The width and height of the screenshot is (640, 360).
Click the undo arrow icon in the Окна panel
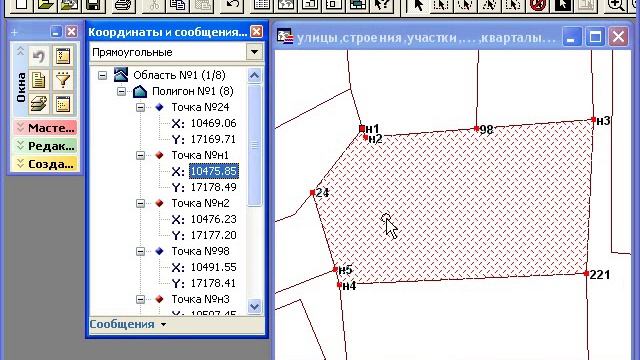[39, 56]
